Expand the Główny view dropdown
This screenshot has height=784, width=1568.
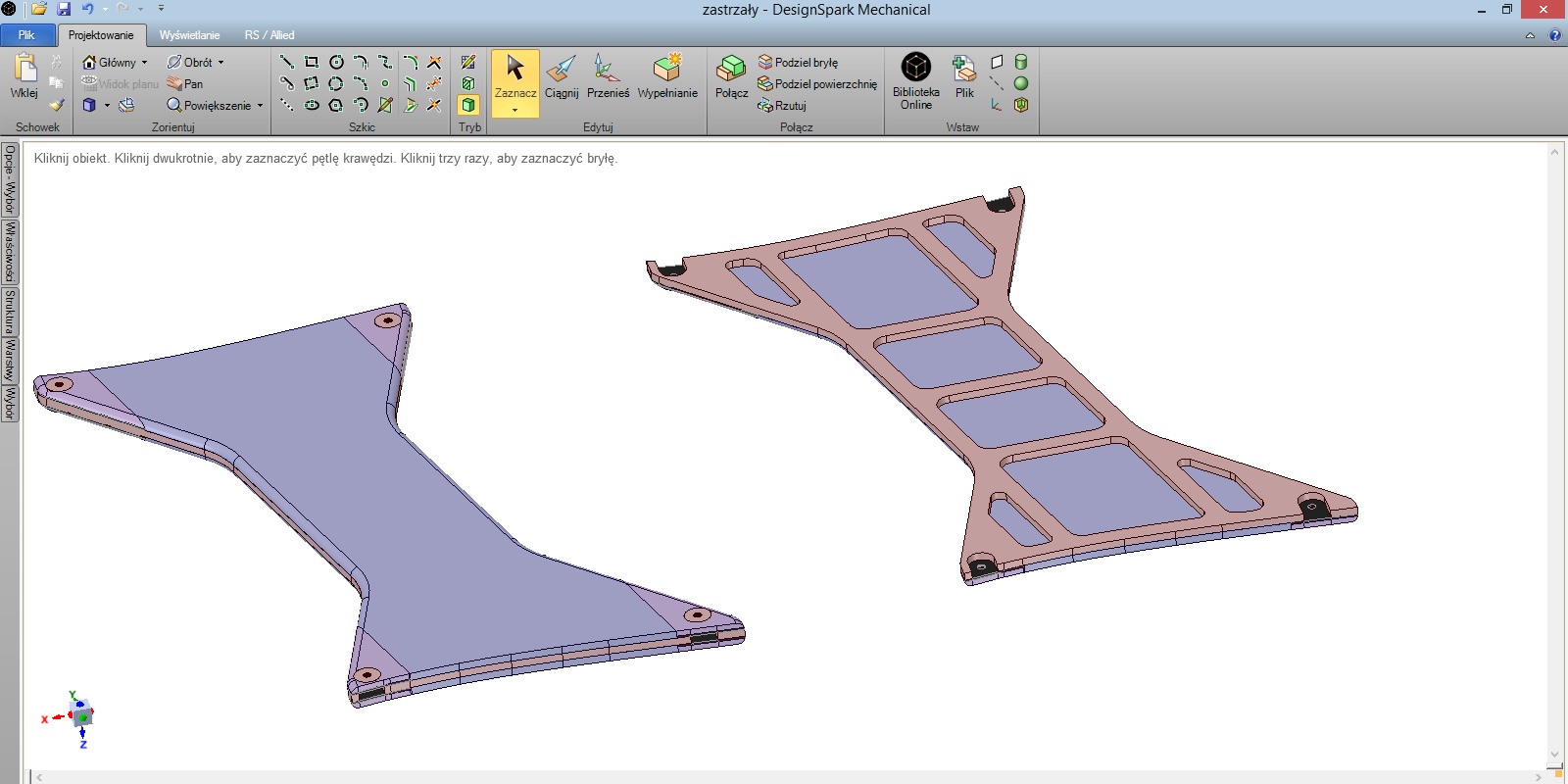click(144, 62)
